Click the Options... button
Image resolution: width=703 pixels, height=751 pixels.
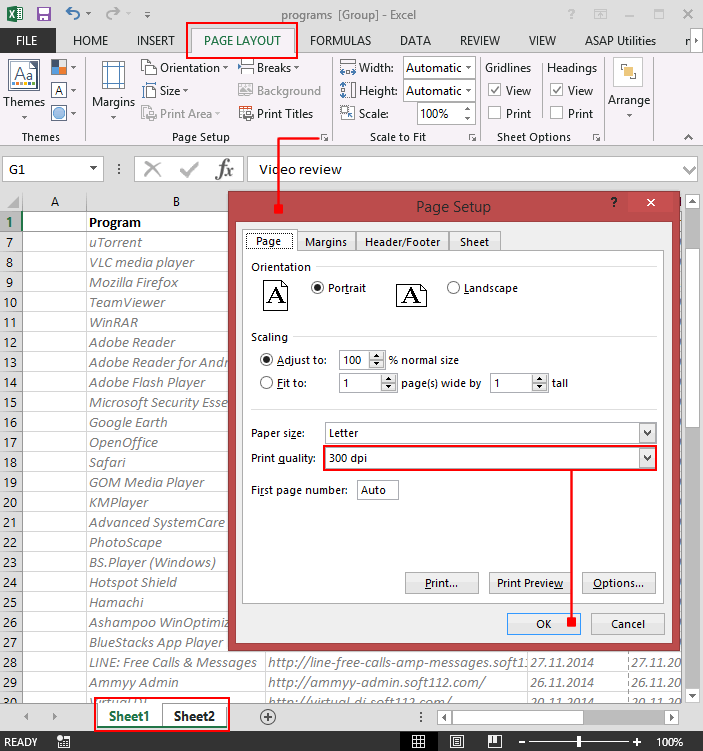(x=618, y=583)
